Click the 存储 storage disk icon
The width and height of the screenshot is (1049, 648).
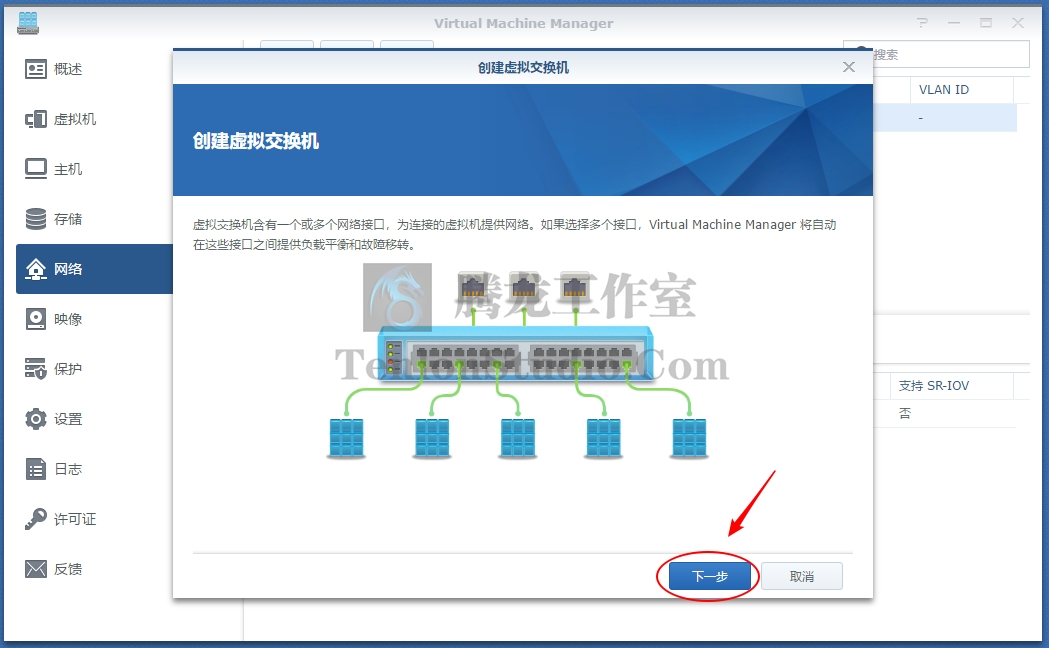35,219
